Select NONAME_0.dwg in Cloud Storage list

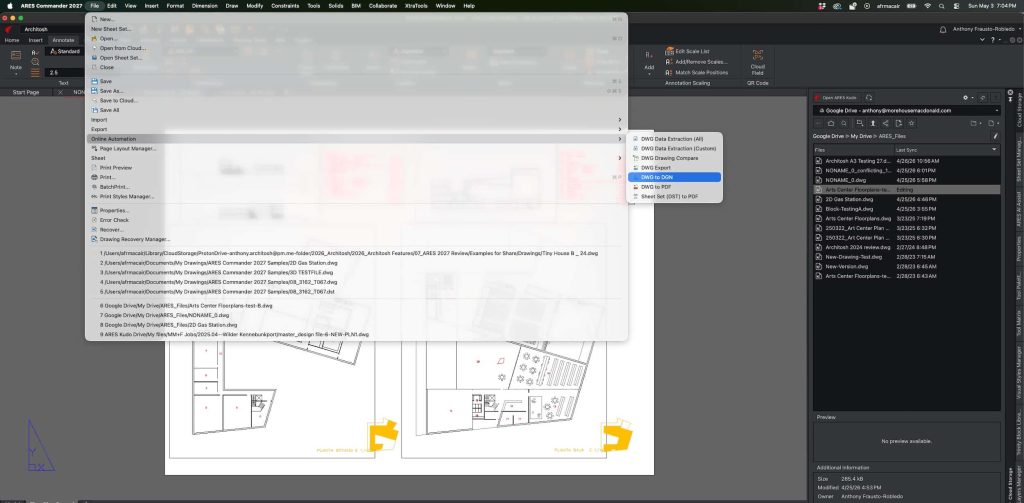tap(906, 180)
